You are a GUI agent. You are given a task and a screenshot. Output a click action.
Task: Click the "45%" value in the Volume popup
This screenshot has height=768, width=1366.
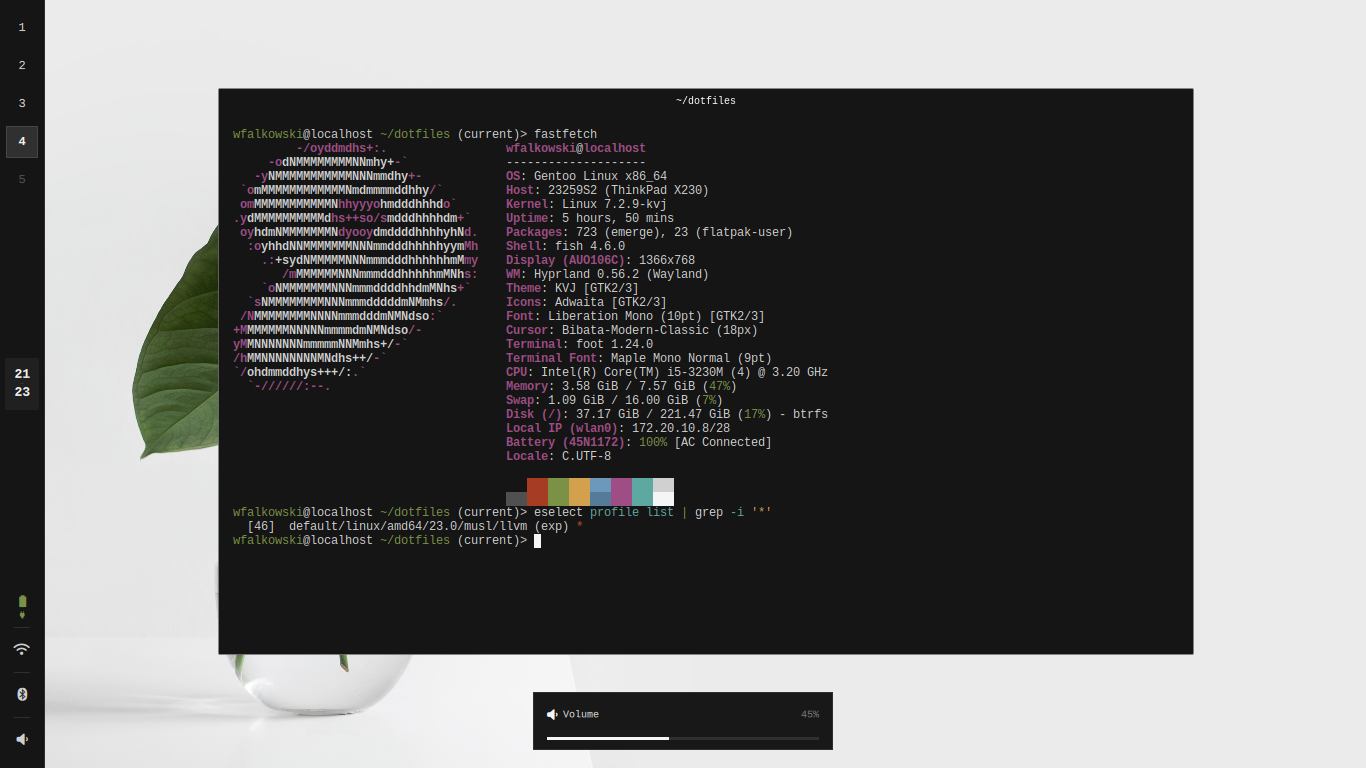[810, 714]
